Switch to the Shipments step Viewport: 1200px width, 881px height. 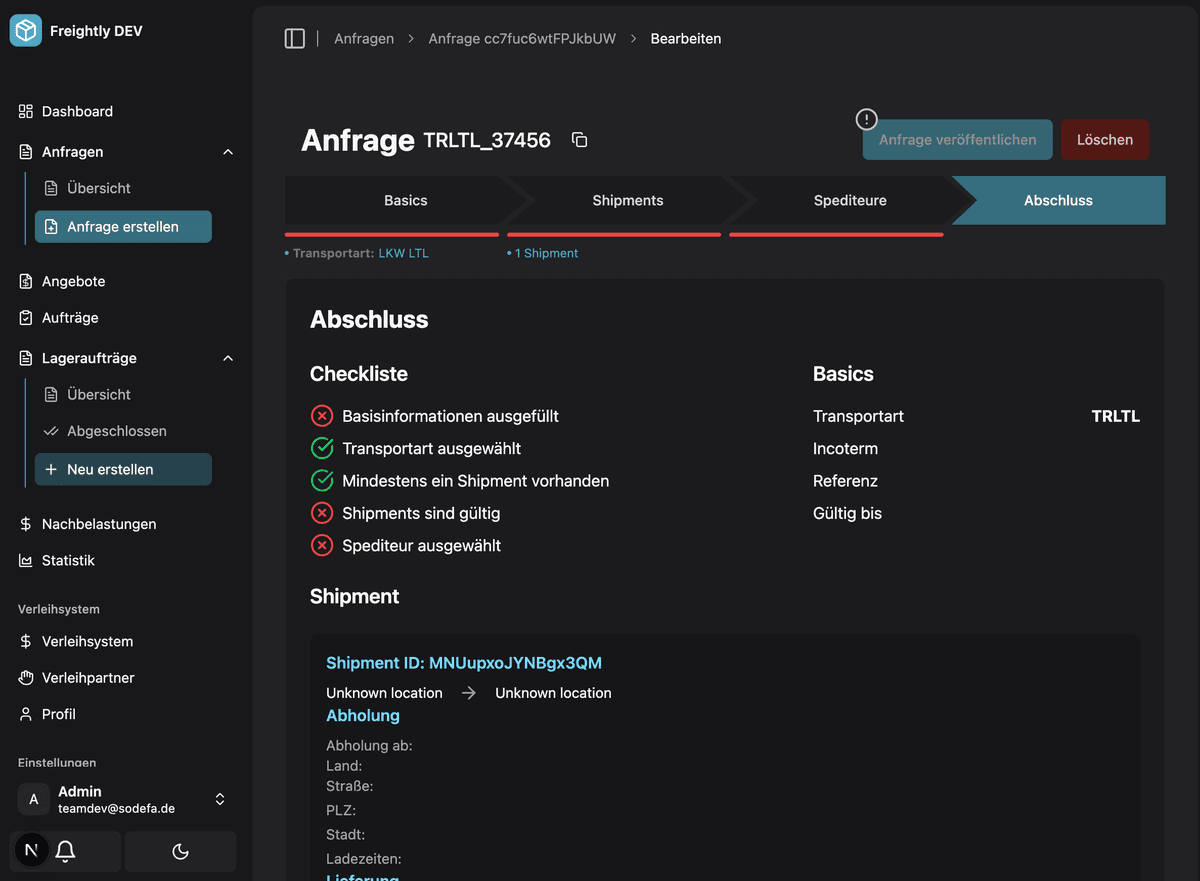(x=627, y=201)
